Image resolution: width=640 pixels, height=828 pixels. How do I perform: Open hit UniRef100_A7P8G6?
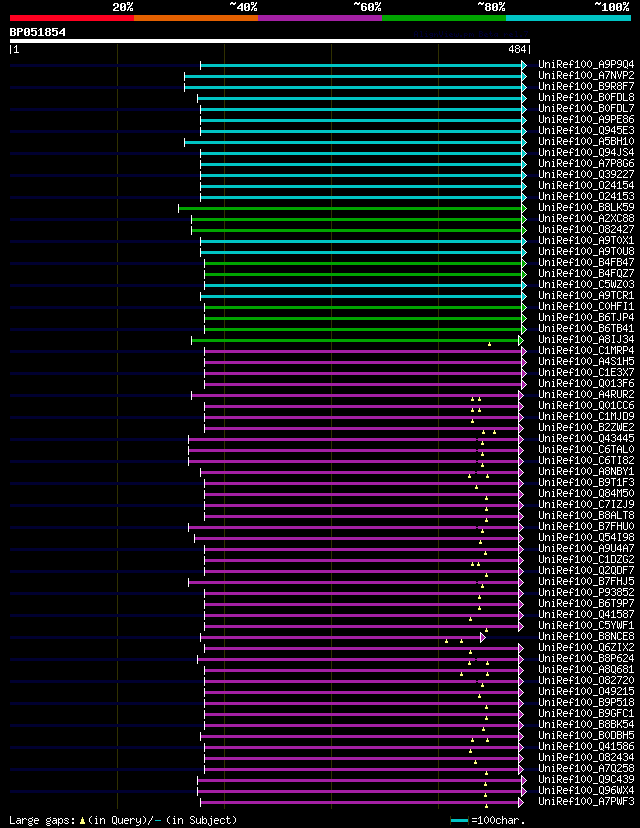tap(586, 164)
